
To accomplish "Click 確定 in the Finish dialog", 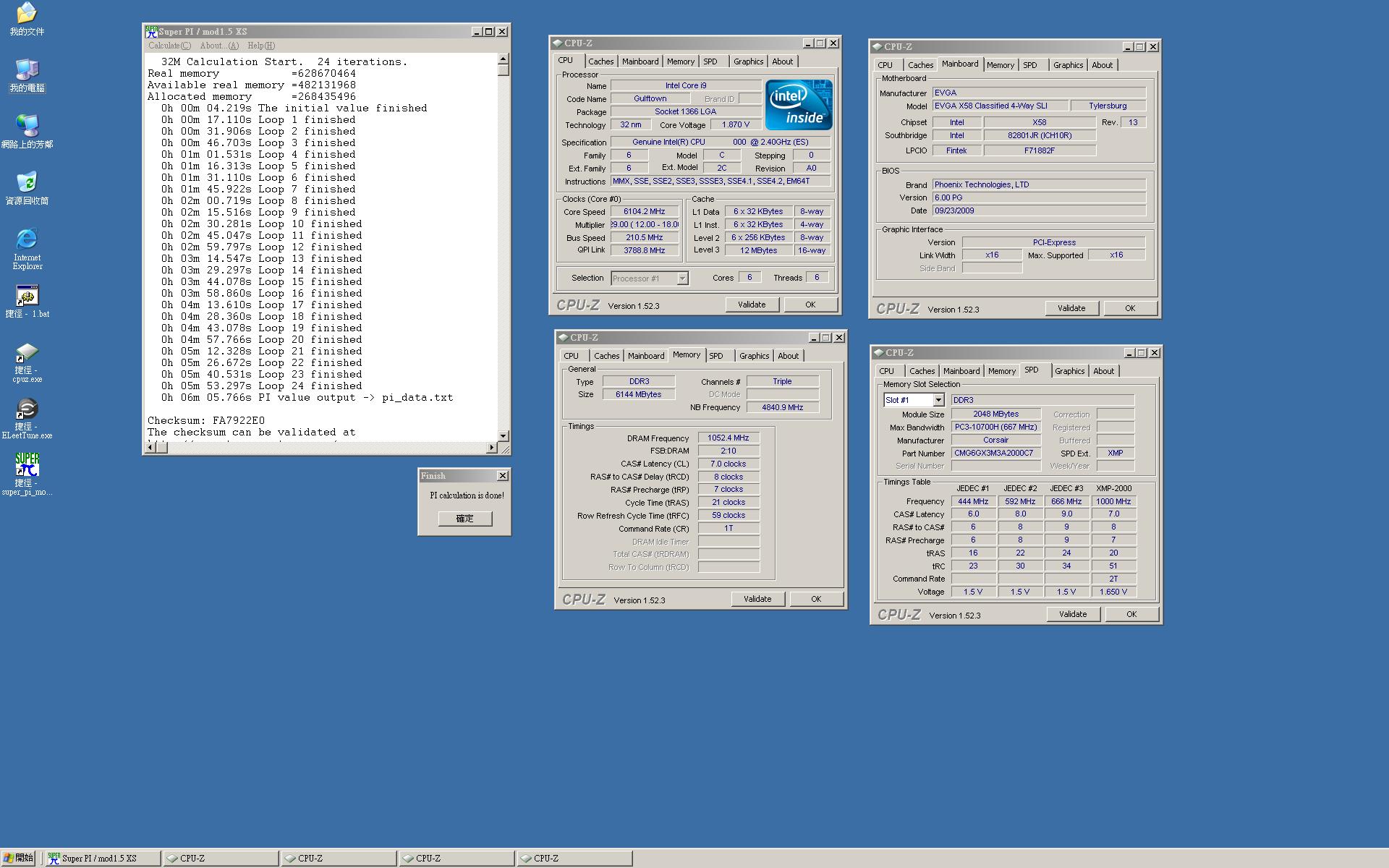I will coord(465,519).
